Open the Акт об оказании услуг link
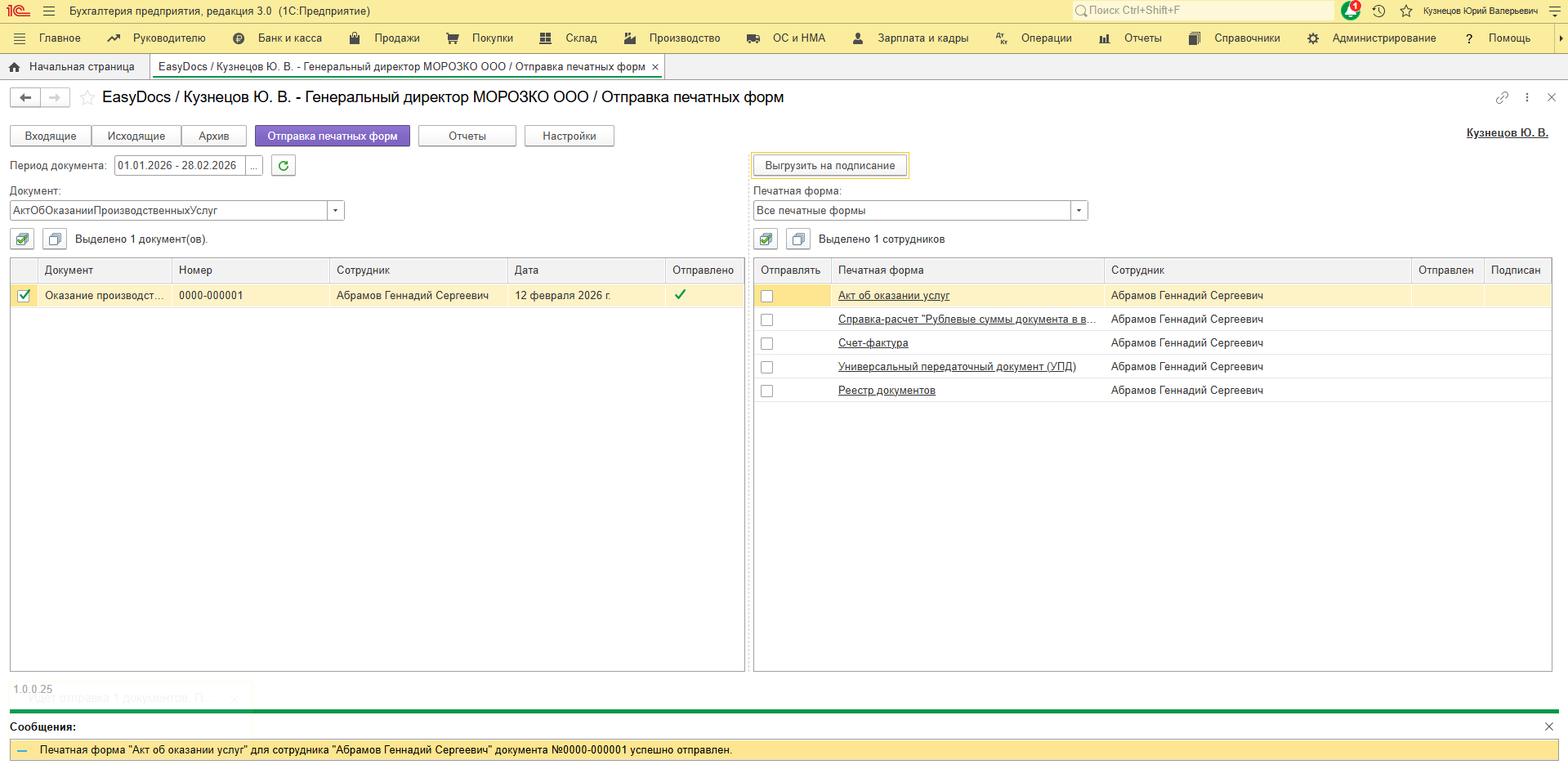The image size is (1568, 769). coord(893,296)
